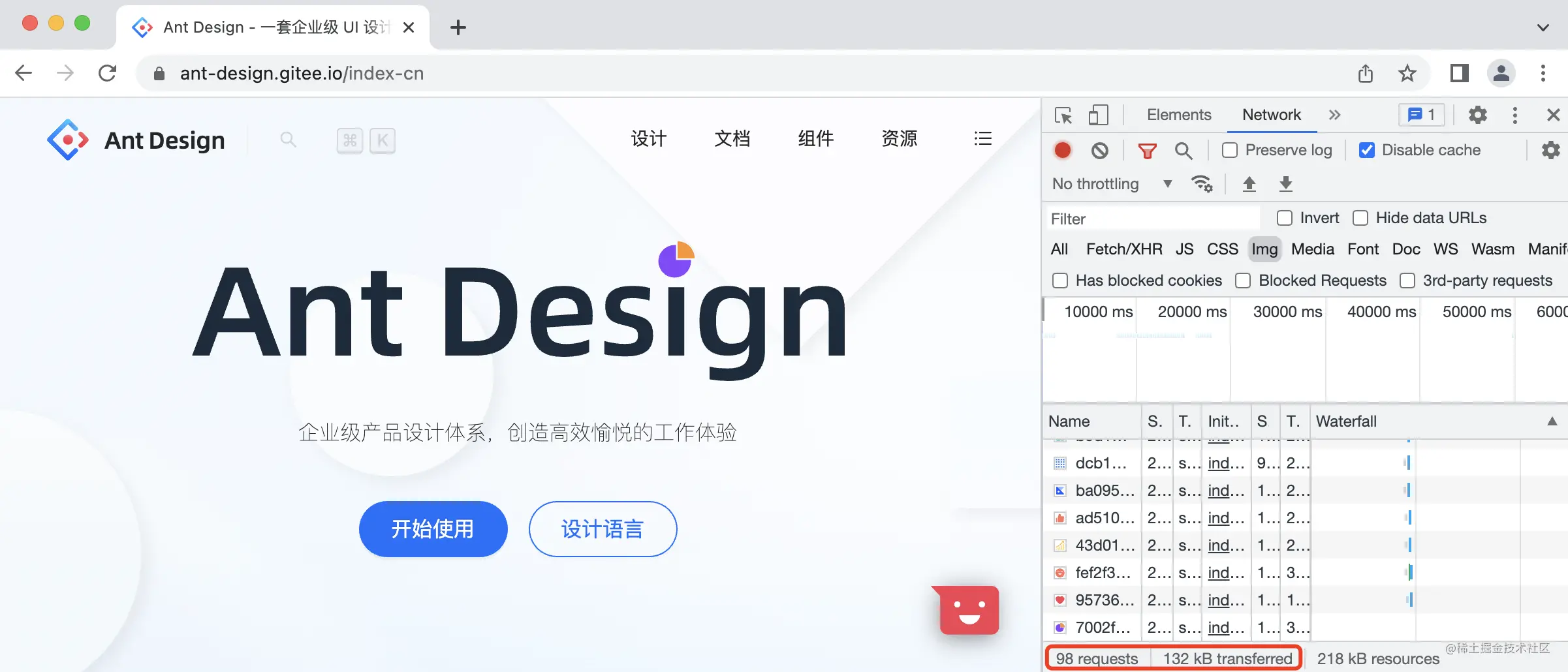Select the Fetch/XHR filter type
The width and height of the screenshot is (1568, 672).
point(1123,249)
